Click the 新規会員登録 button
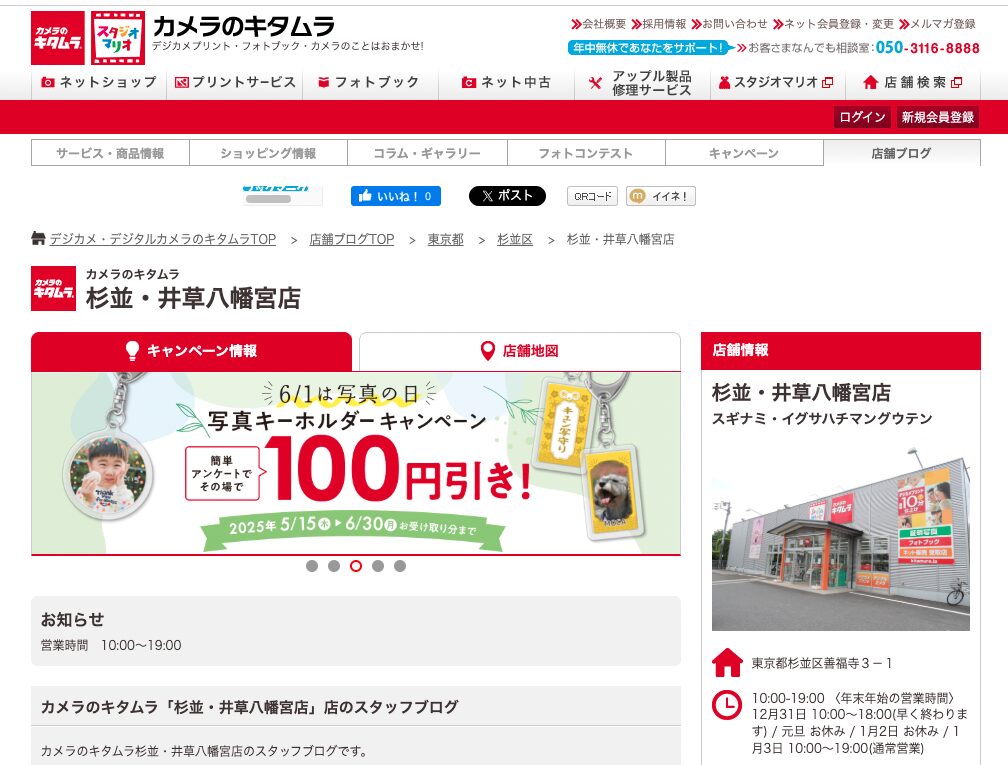The width and height of the screenshot is (1008, 765). pyautogui.click(x=937, y=117)
